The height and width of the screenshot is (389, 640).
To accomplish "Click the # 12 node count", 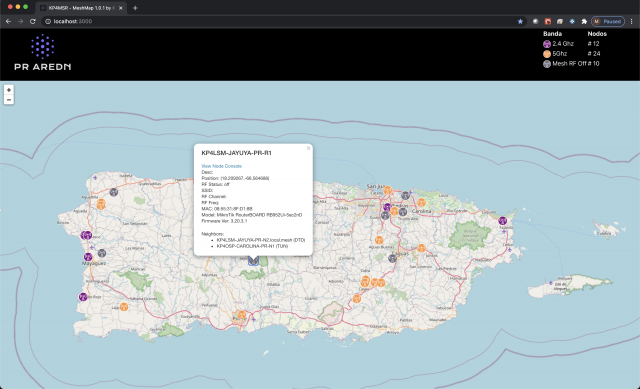I will [x=593, y=44].
